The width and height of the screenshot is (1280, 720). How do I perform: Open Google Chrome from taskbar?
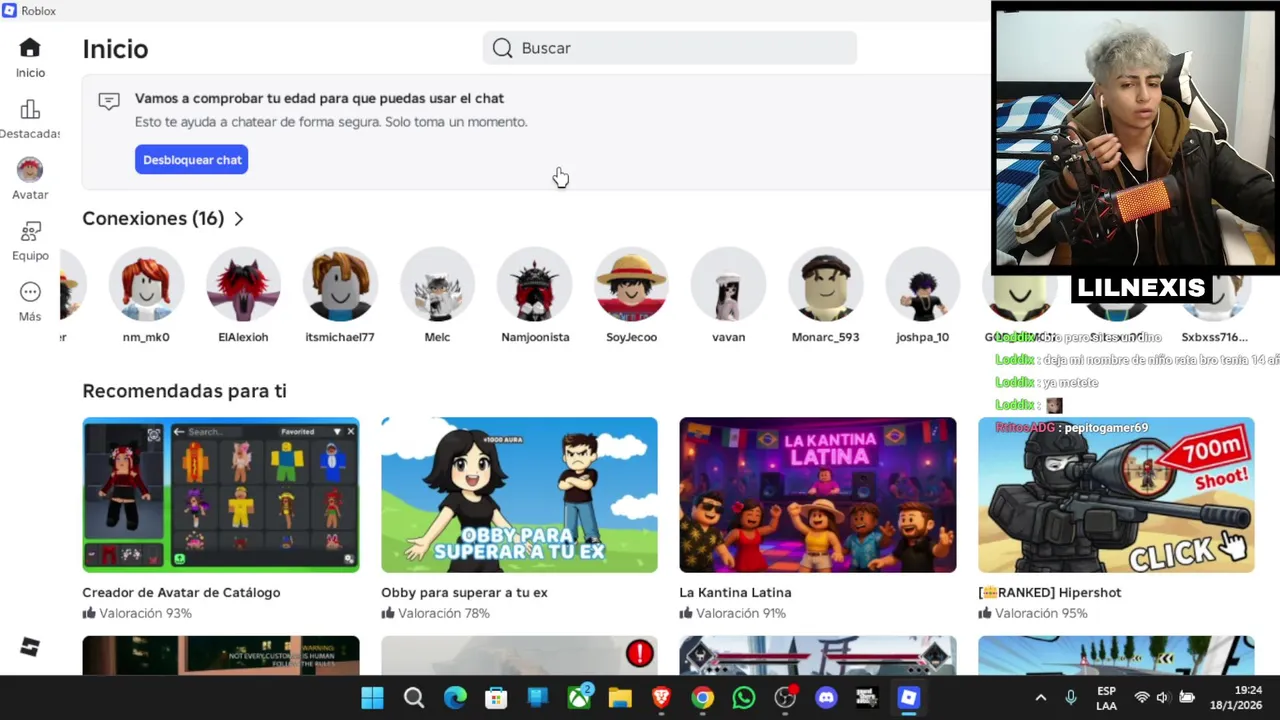[703, 698]
